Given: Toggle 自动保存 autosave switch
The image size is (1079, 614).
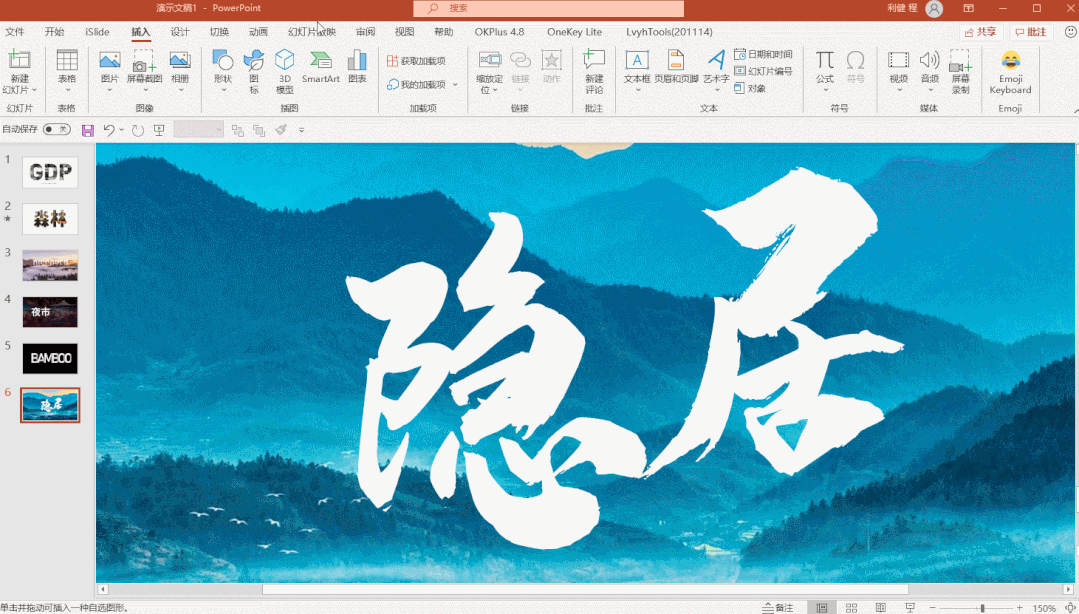Looking at the screenshot, I should [x=56, y=129].
